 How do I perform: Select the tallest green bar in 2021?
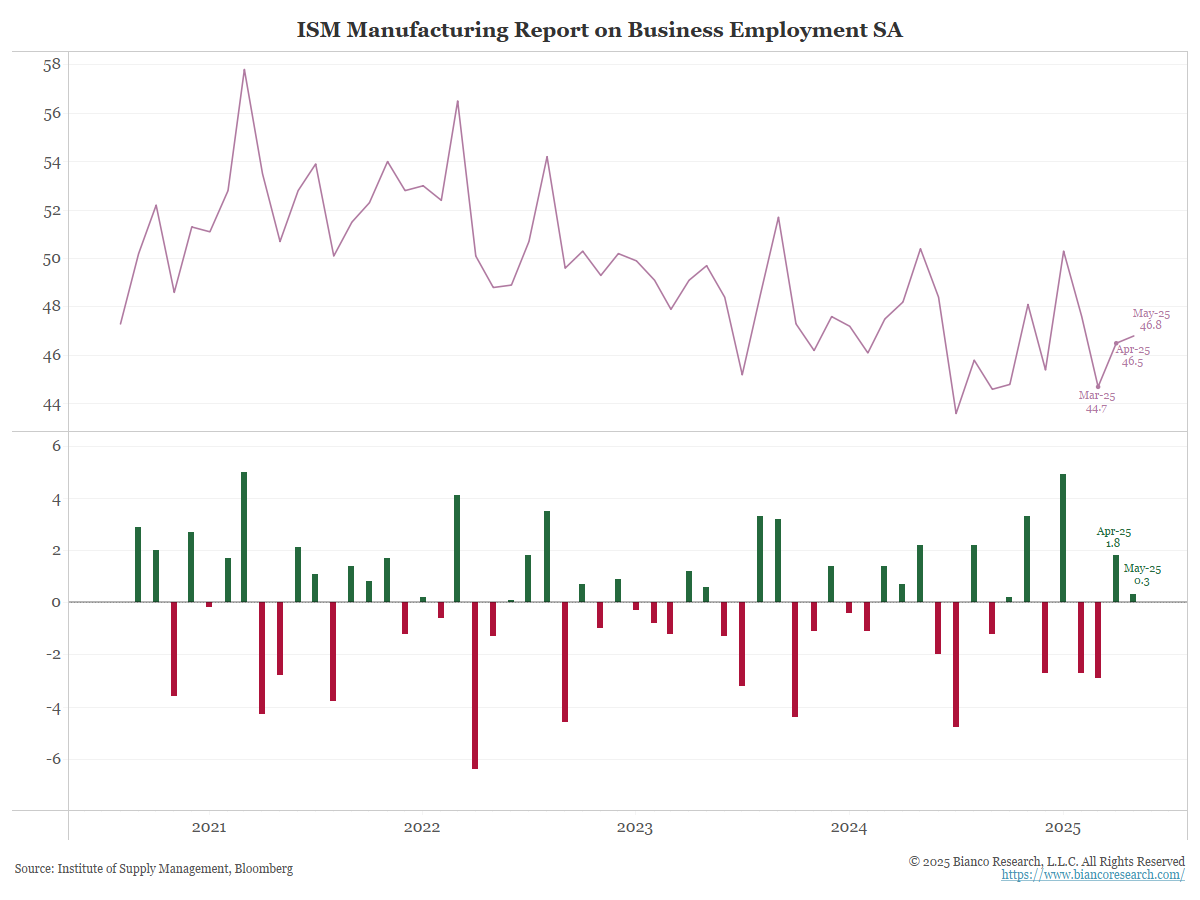tap(244, 537)
